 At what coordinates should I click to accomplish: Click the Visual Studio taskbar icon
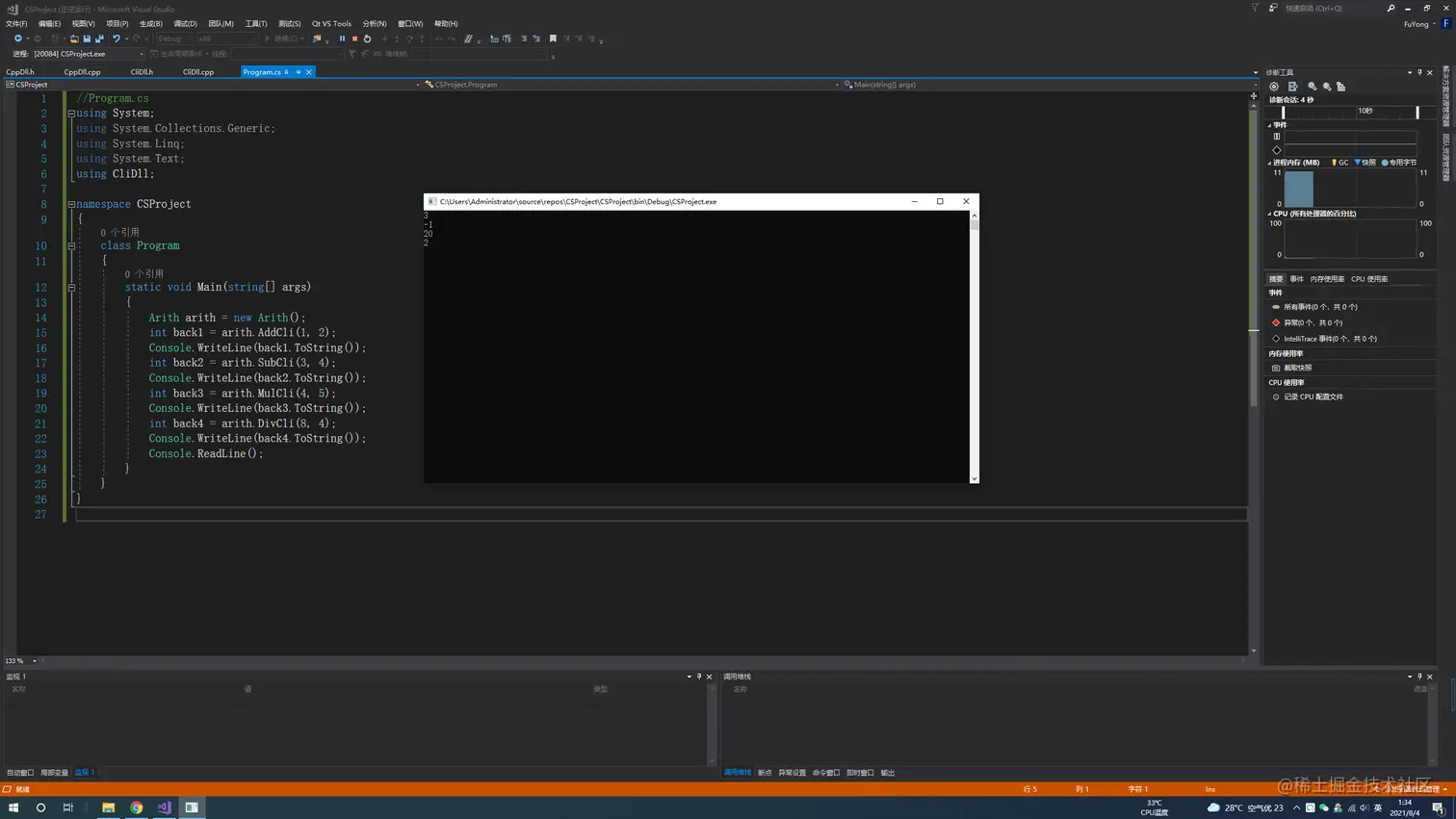click(x=164, y=807)
